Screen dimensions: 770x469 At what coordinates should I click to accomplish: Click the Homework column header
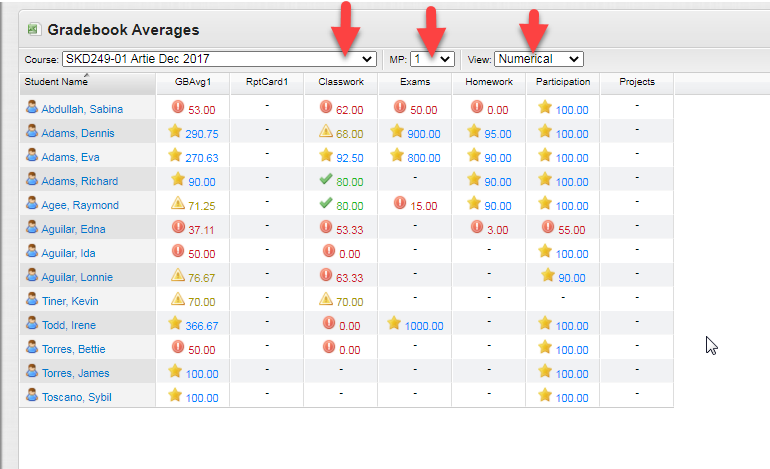pos(489,82)
